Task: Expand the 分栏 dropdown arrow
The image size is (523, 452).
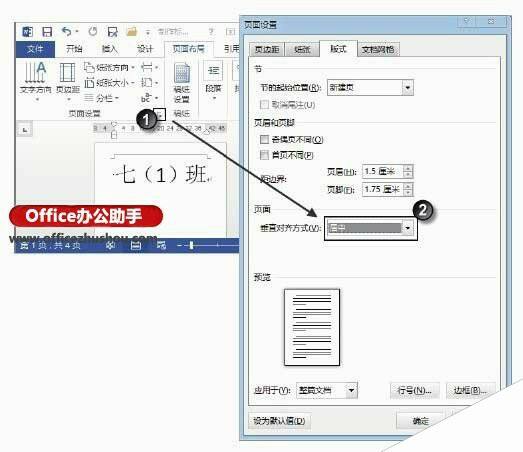Action: [117, 98]
